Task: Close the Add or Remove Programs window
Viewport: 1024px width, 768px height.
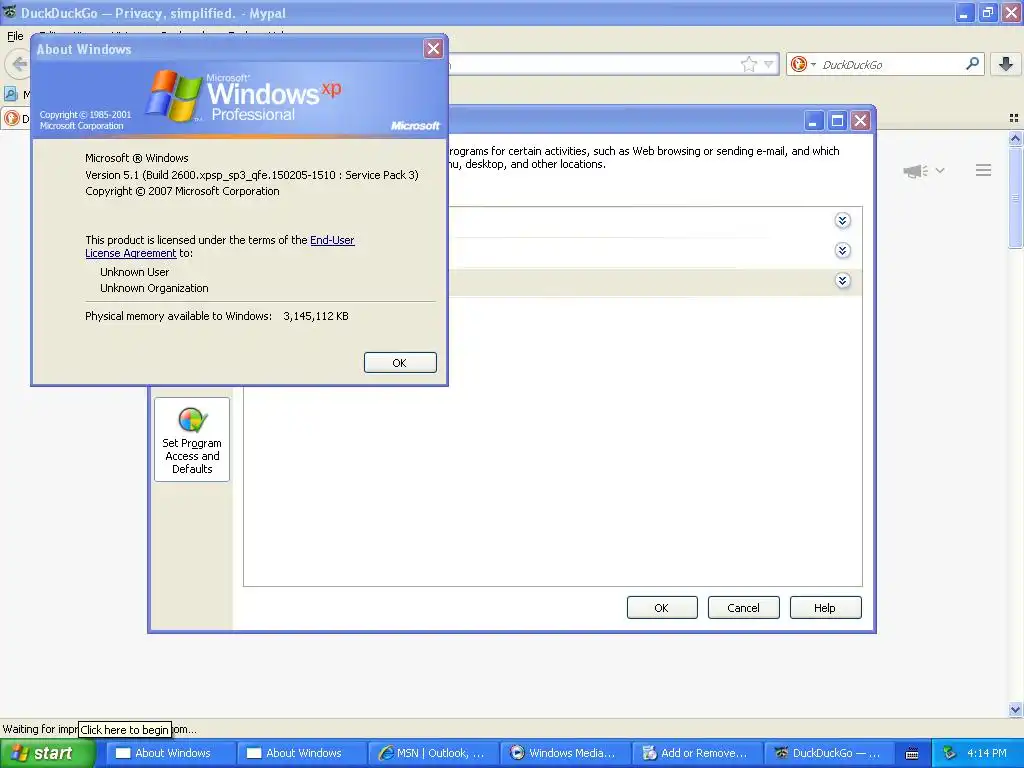Action: pyautogui.click(x=861, y=121)
